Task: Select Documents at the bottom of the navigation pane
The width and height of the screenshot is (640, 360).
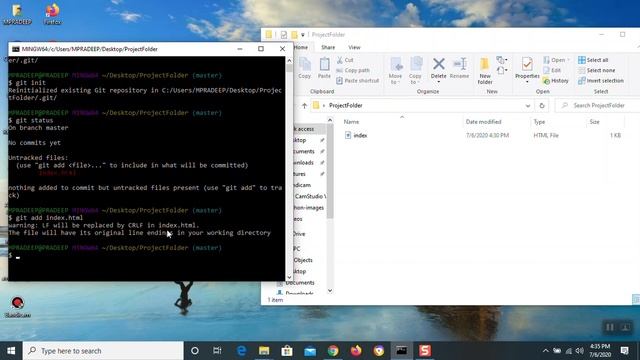Action: tap(300, 282)
